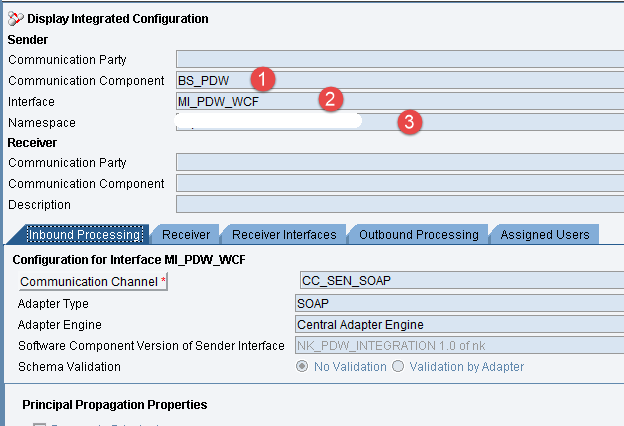This screenshot has height=426, width=624.
Task: Go to the Receiver Interfaces tab
Action: coord(284,234)
